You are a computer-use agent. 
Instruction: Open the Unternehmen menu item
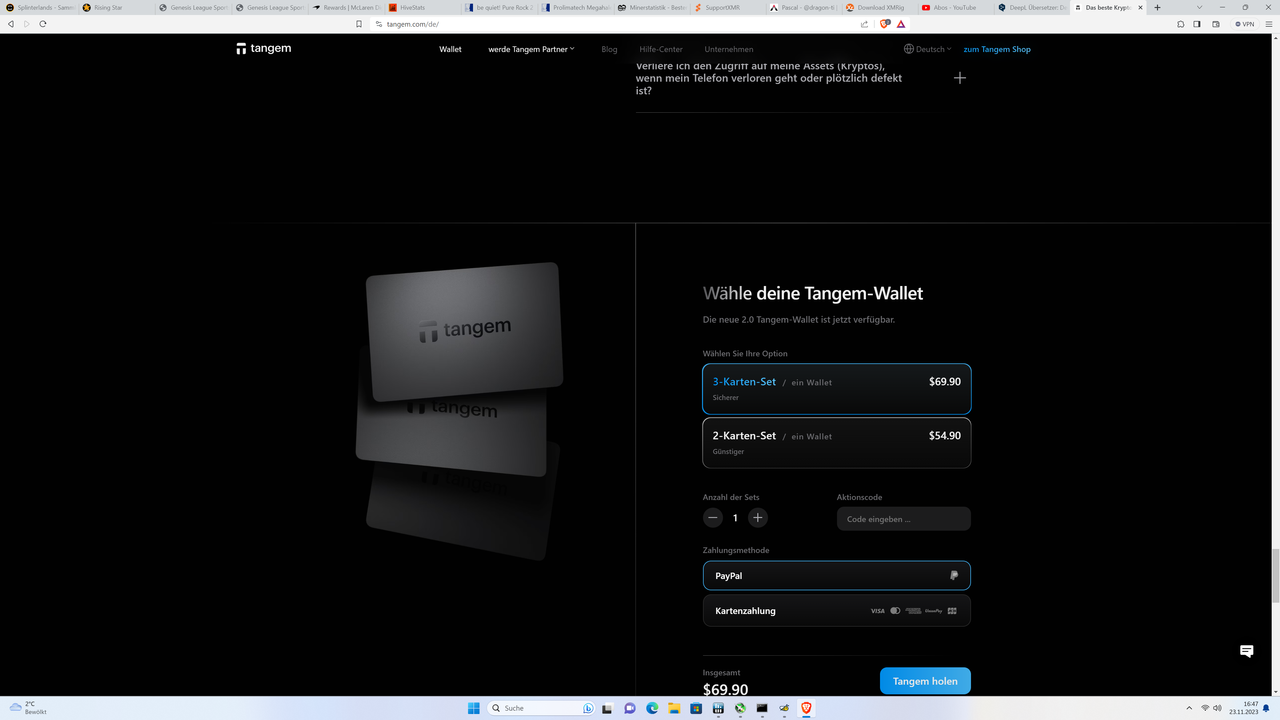[729, 49]
